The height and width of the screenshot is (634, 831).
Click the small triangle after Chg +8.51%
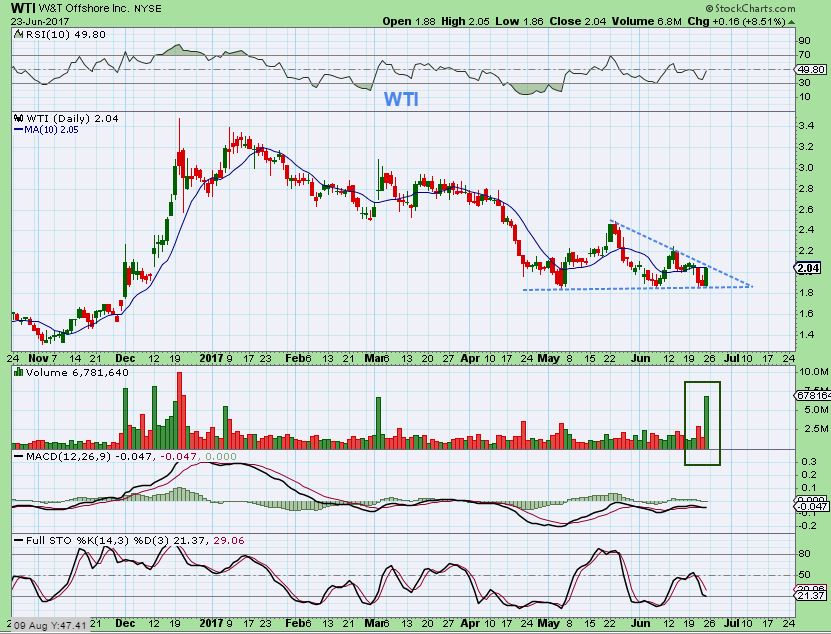pyautogui.click(x=791, y=22)
